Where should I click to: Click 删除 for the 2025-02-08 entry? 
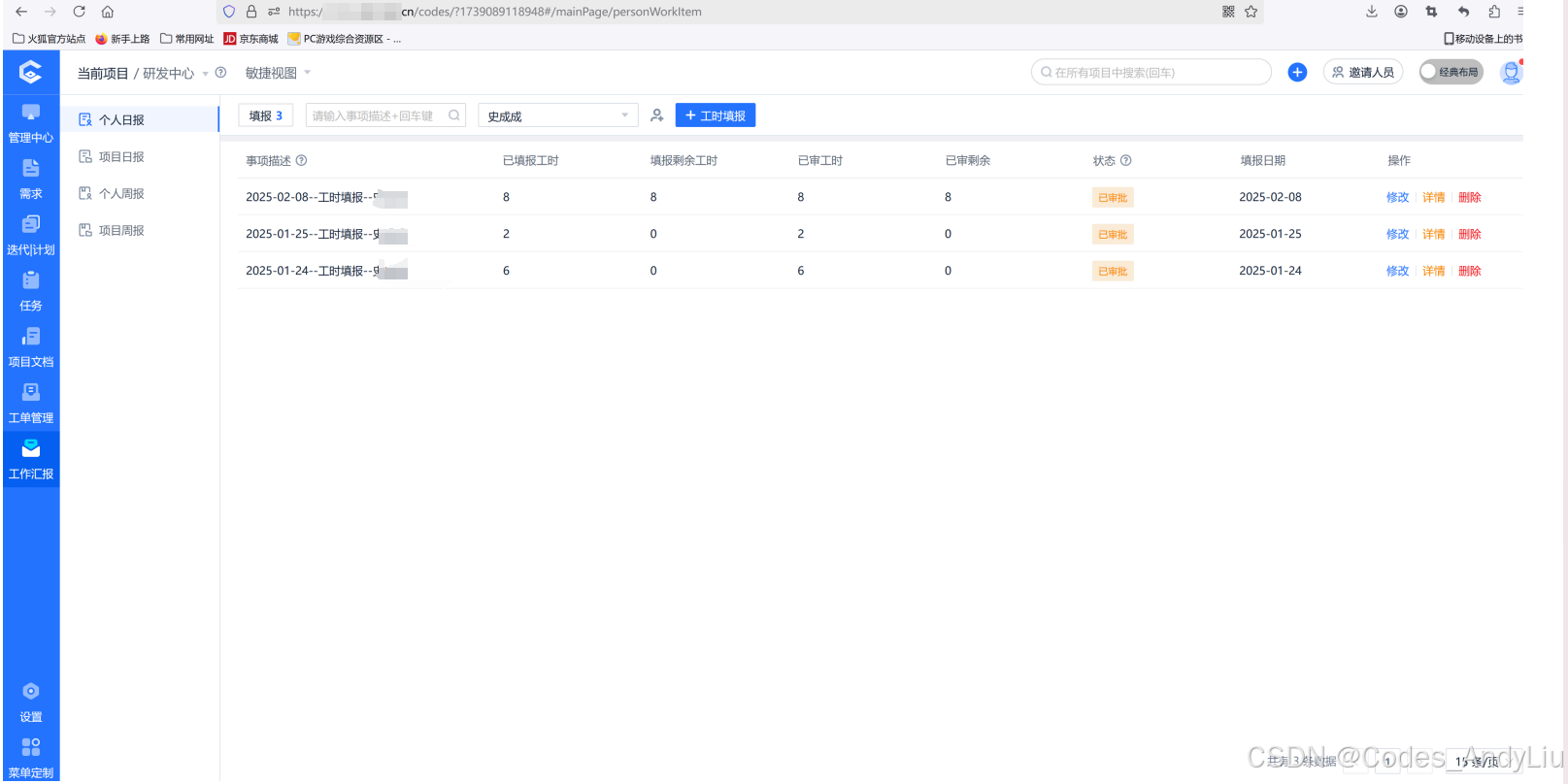tap(1469, 197)
